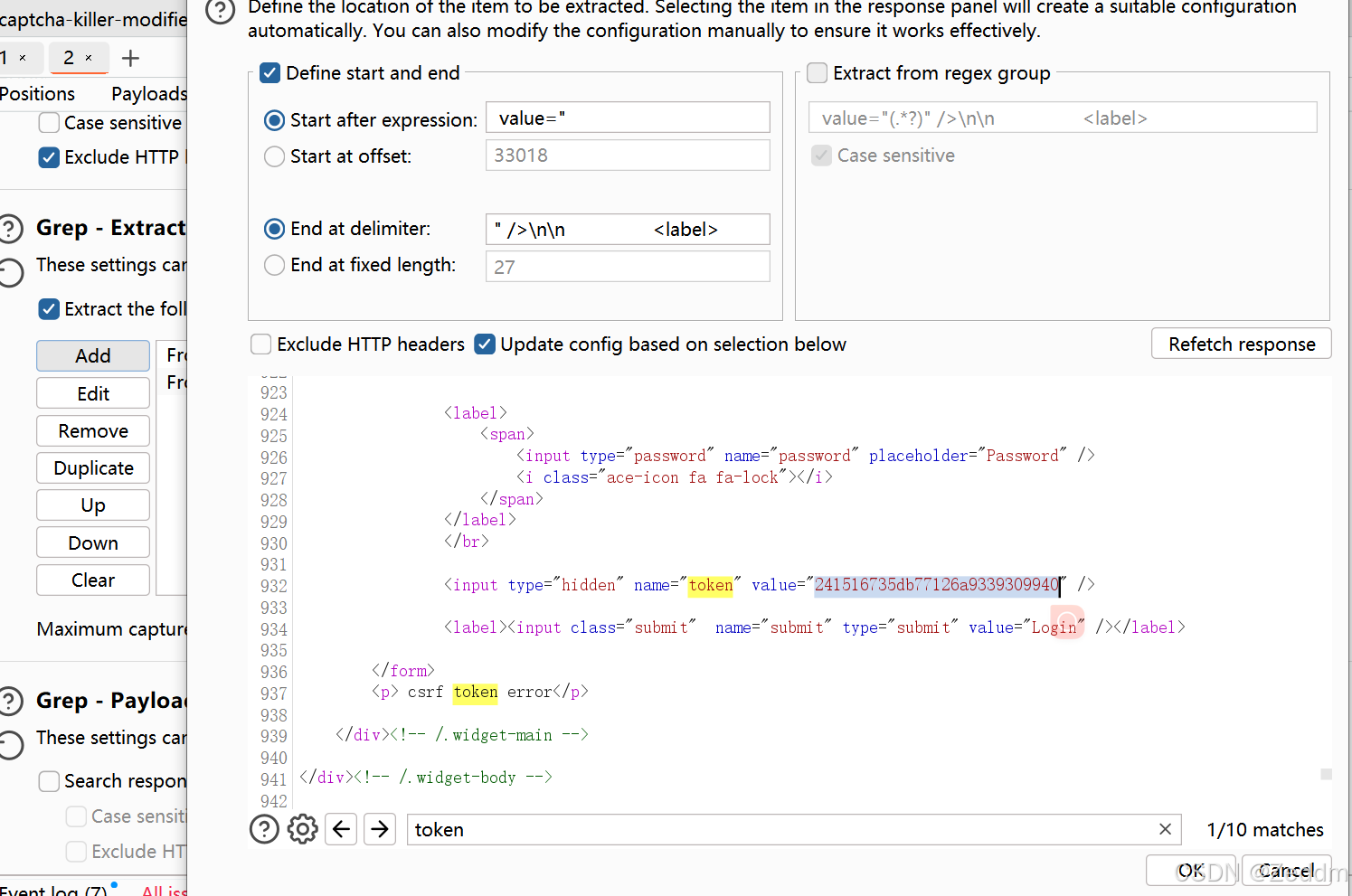
Task: Choose End at delimiter option
Action: pyautogui.click(x=274, y=229)
